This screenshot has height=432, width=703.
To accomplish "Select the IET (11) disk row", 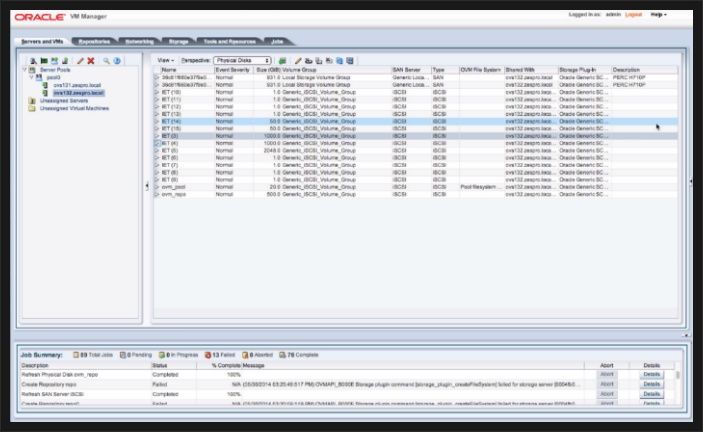I will point(415,99).
